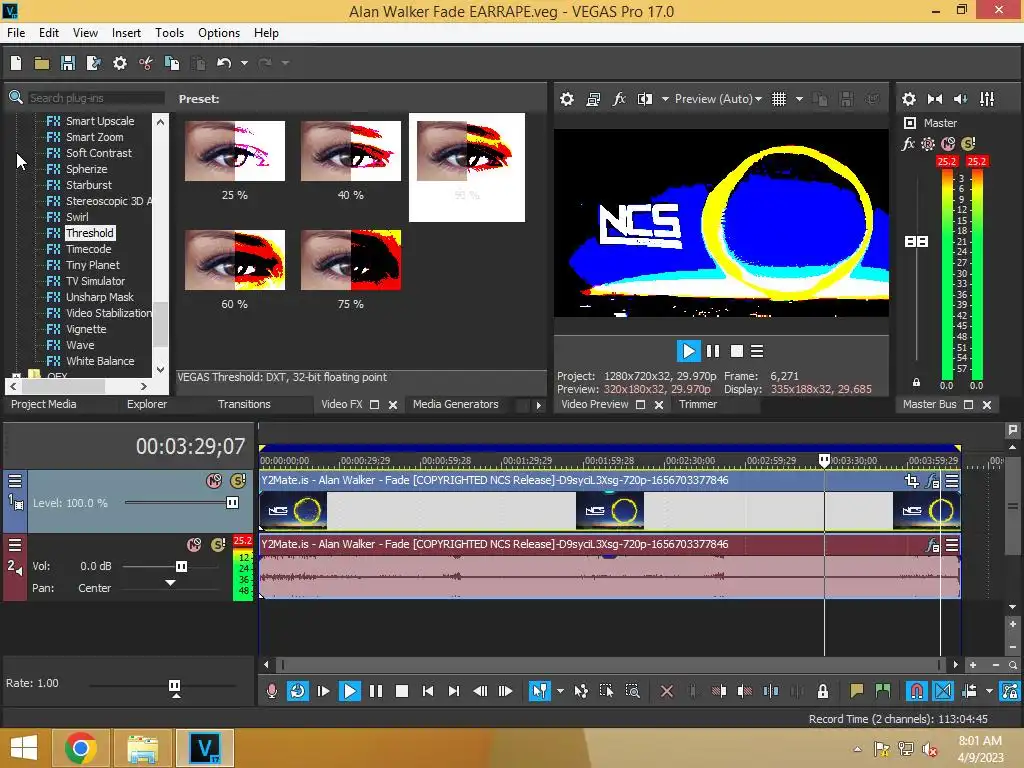
Task: Open the Tools menu
Action: (x=169, y=33)
